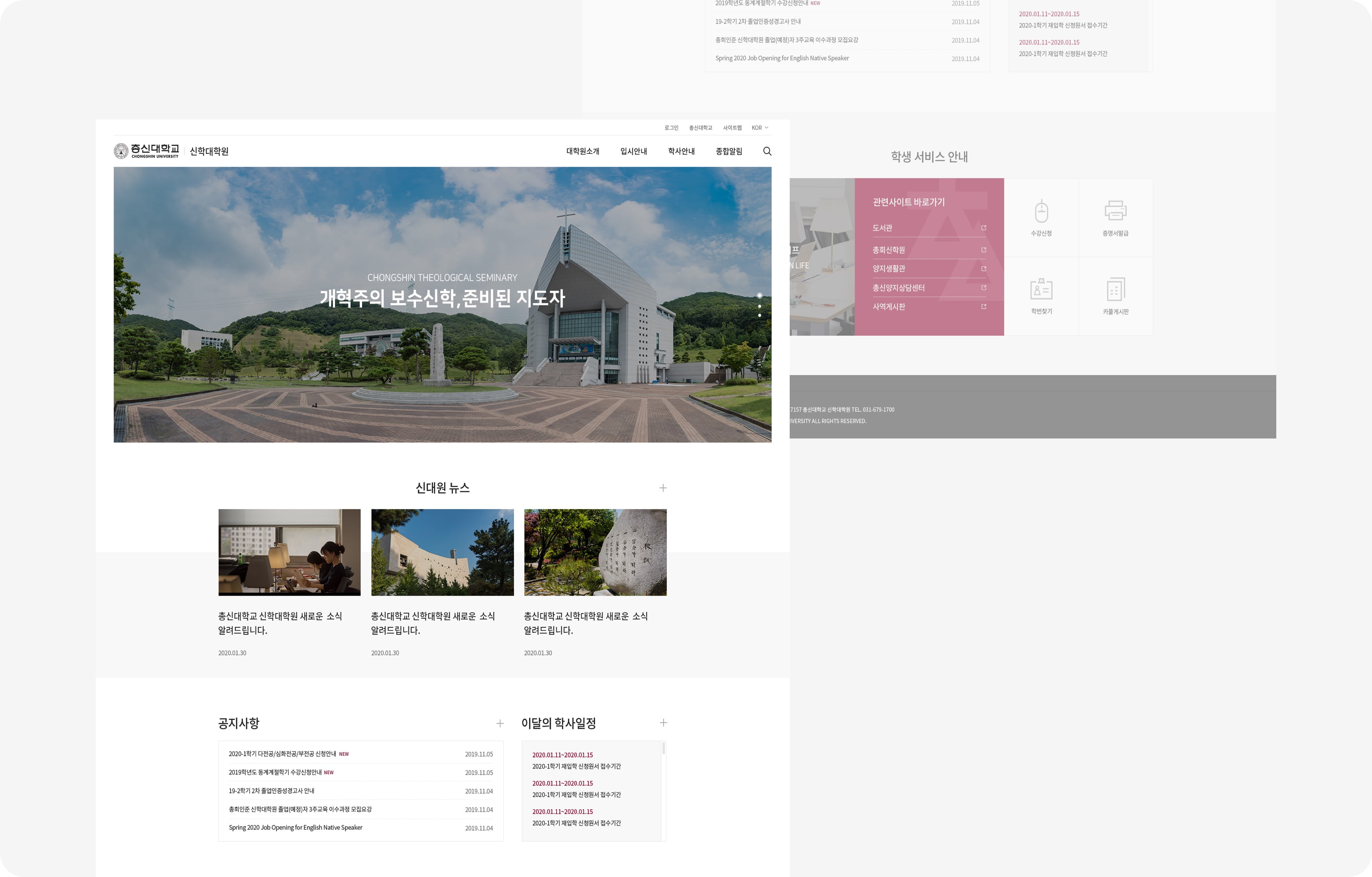1372x877 pixels.
Task: Open the 종합알림 menu
Action: pyautogui.click(x=729, y=151)
